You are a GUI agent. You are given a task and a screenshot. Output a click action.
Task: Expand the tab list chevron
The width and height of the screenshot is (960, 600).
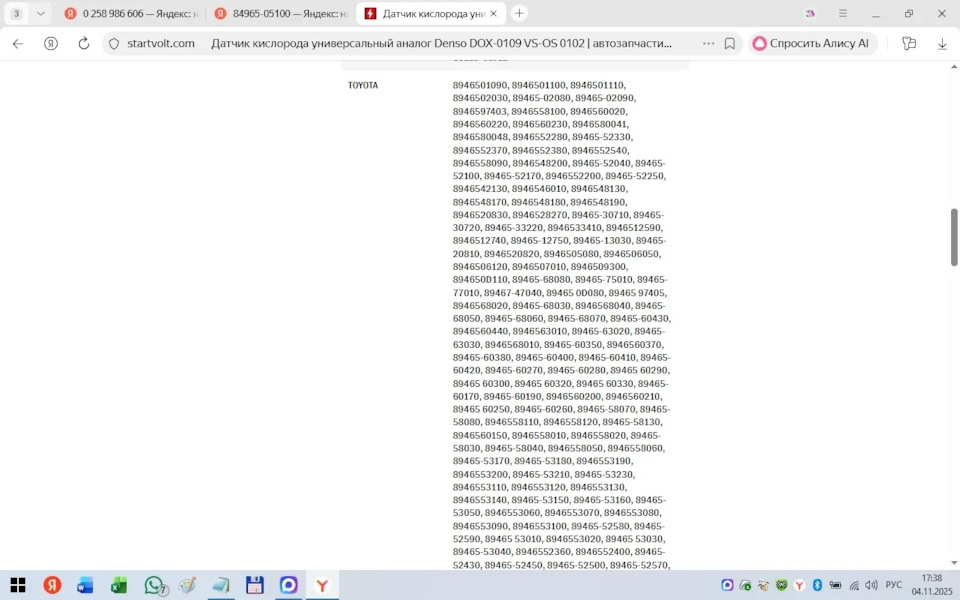click(40, 13)
